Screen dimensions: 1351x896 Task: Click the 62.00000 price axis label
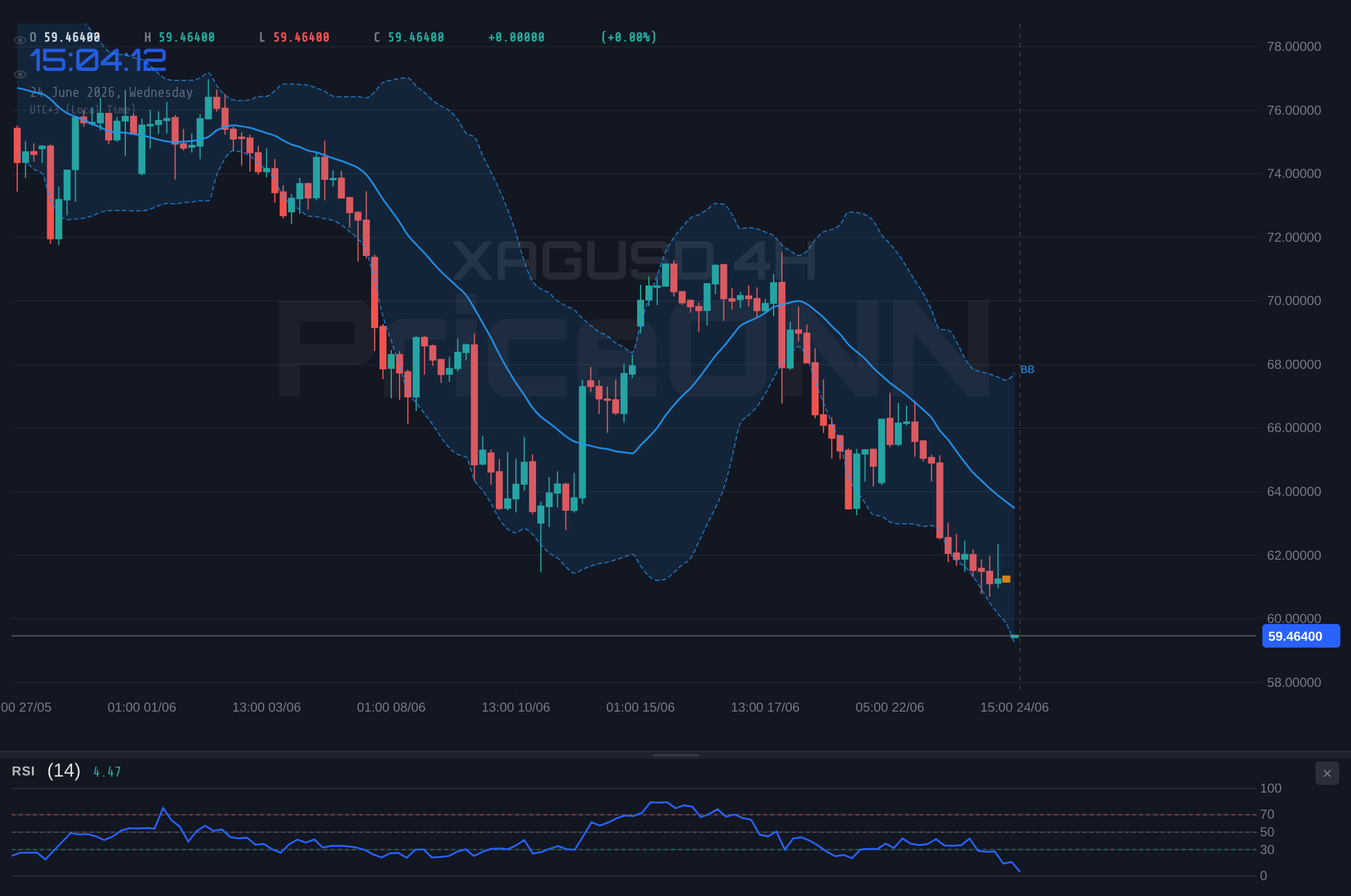tap(1294, 556)
